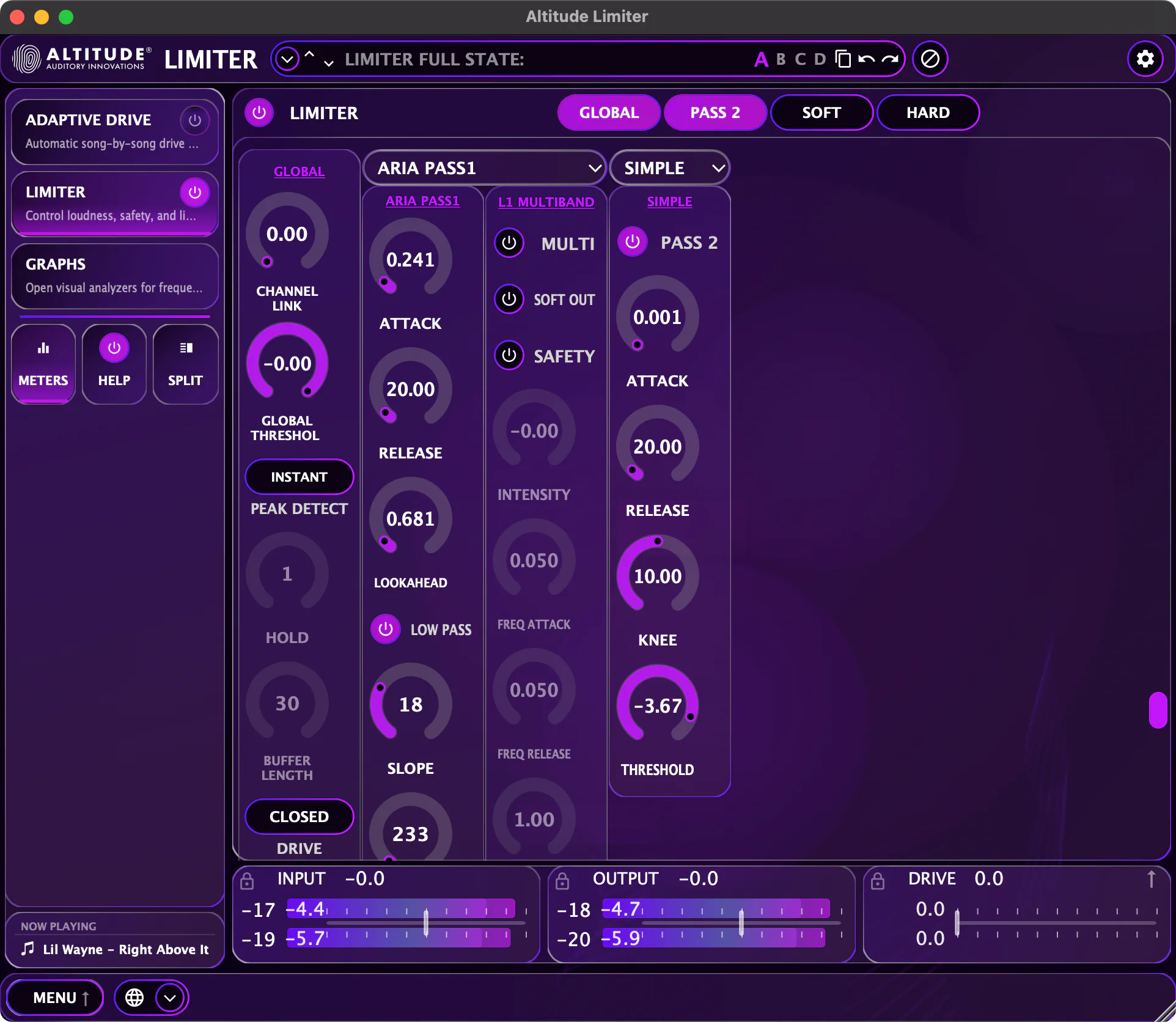Click the CLOSED drive button

[x=299, y=817]
